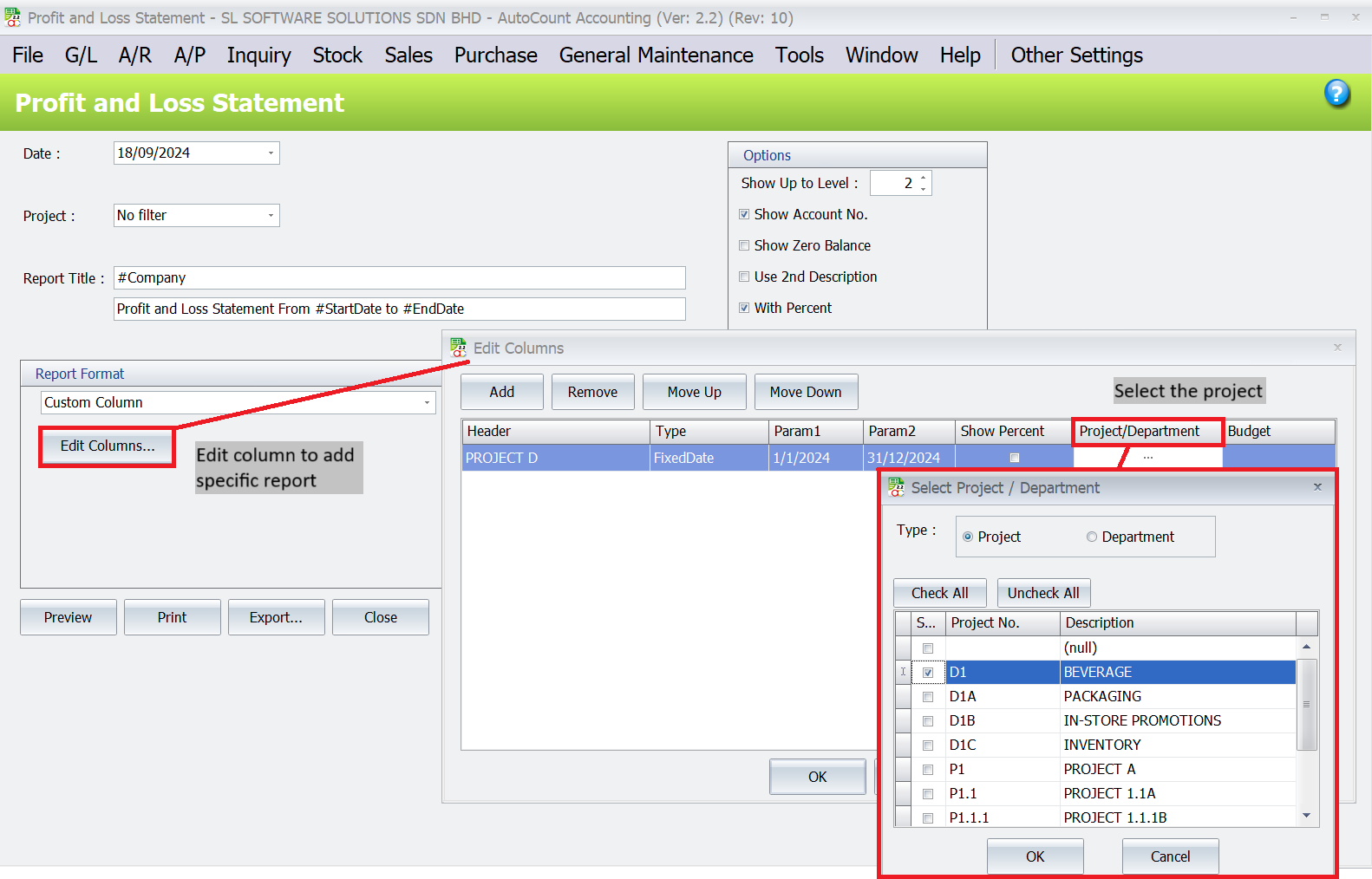Click the #Company report title field
This screenshot has height=879, width=1372.
(x=399, y=278)
